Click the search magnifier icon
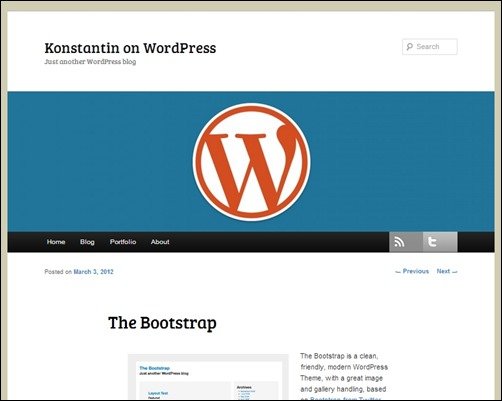 click(x=410, y=47)
